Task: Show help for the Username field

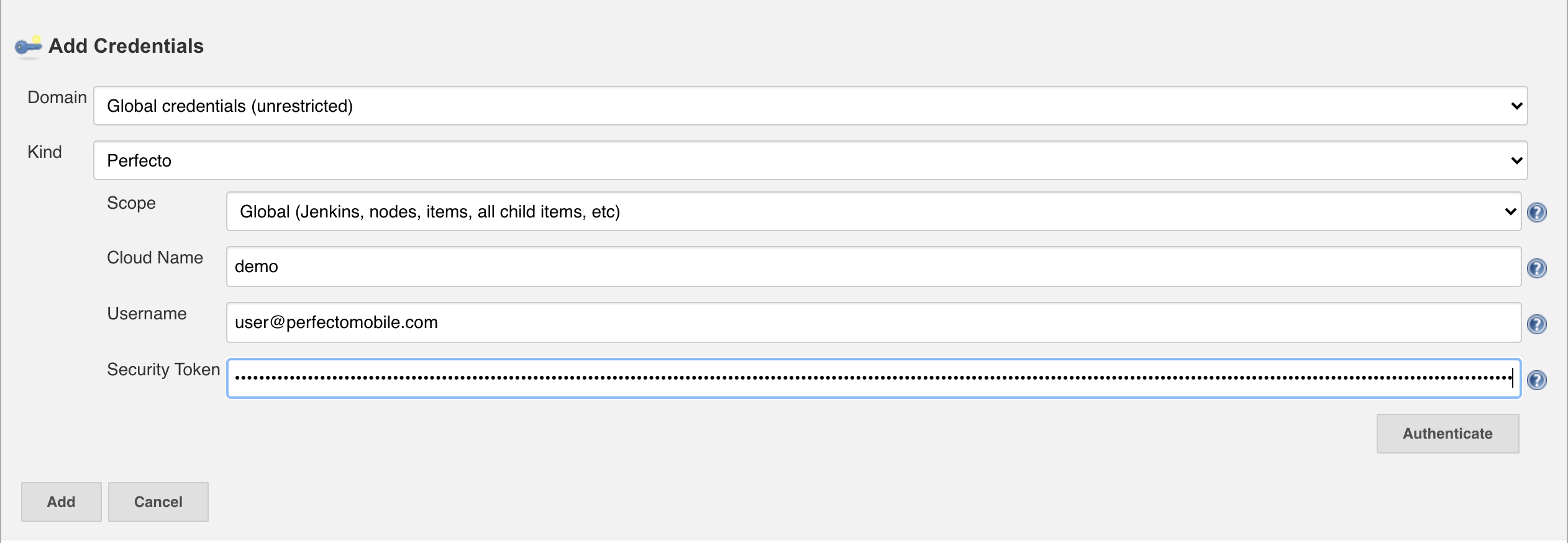Action: 1536,324
